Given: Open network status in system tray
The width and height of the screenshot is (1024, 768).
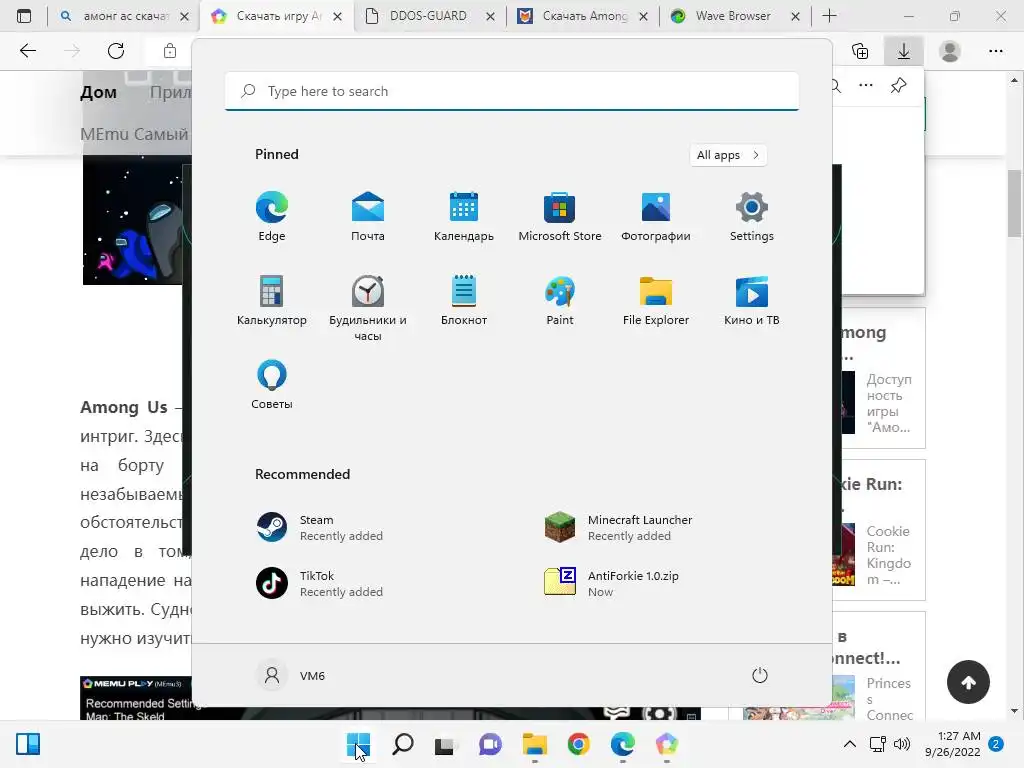Looking at the screenshot, I should coord(878,744).
